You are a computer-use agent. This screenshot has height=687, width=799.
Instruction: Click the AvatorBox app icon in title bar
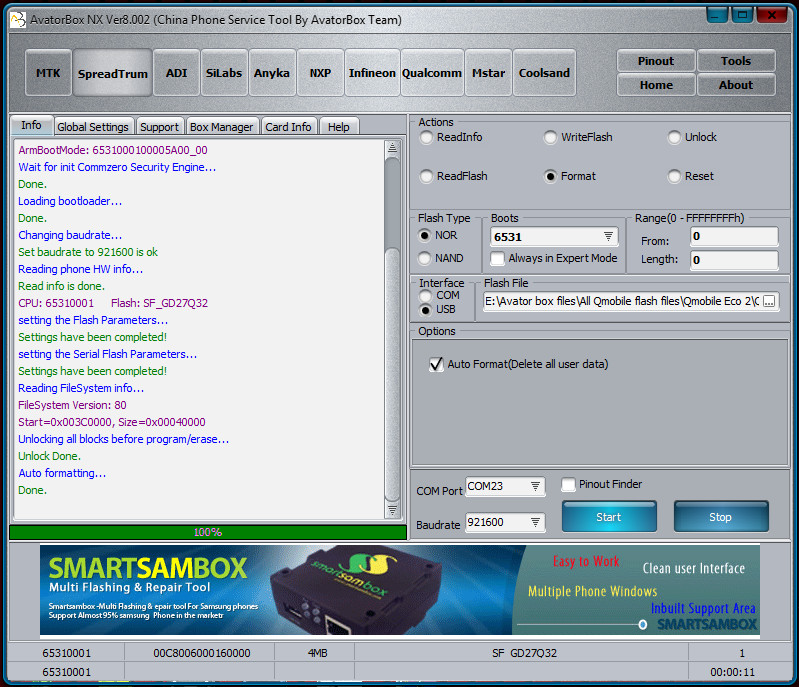click(x=18, y=20)
